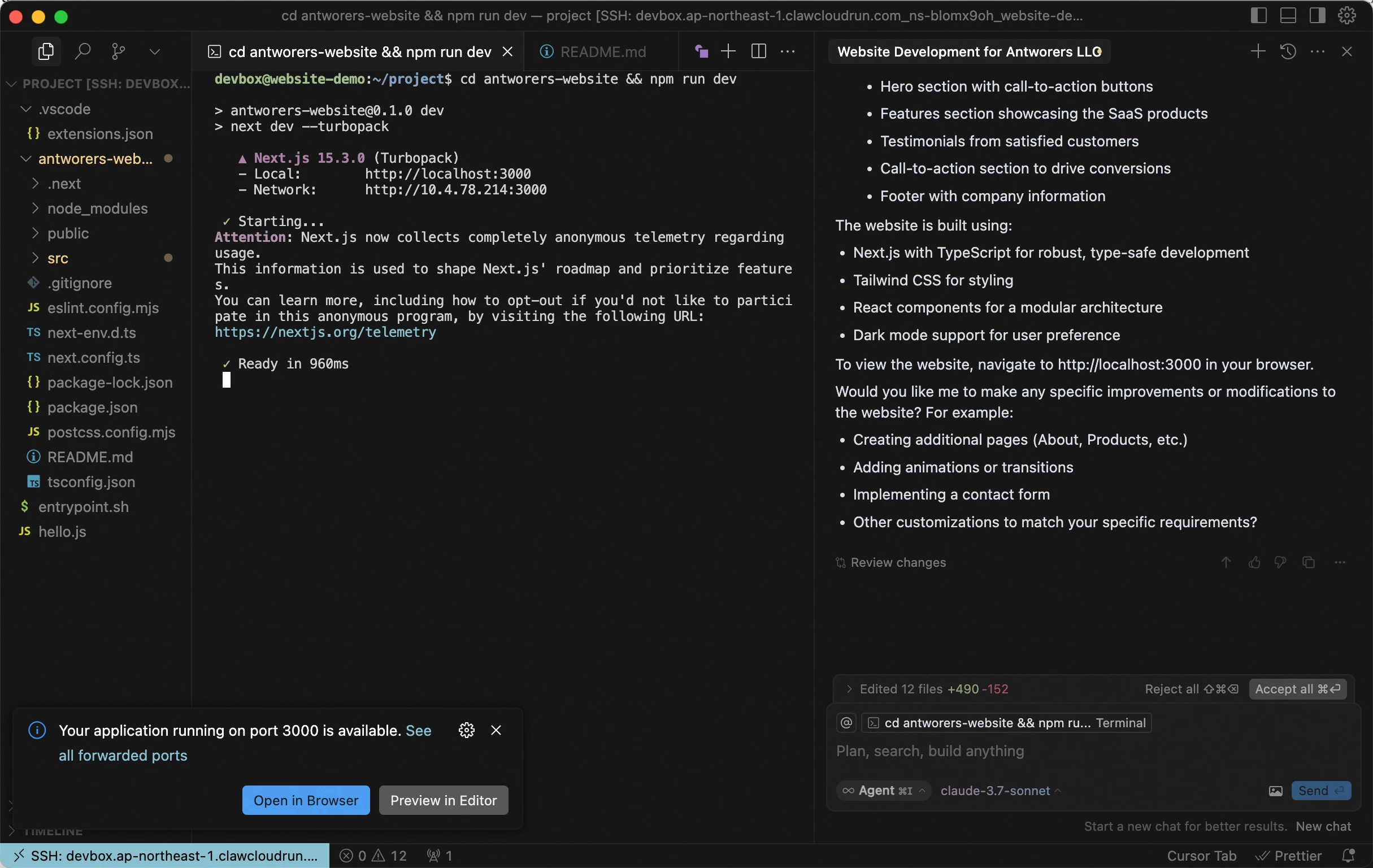Attach image with image icon
This screenshot has height=868, width=1373.
[1275, 791]
